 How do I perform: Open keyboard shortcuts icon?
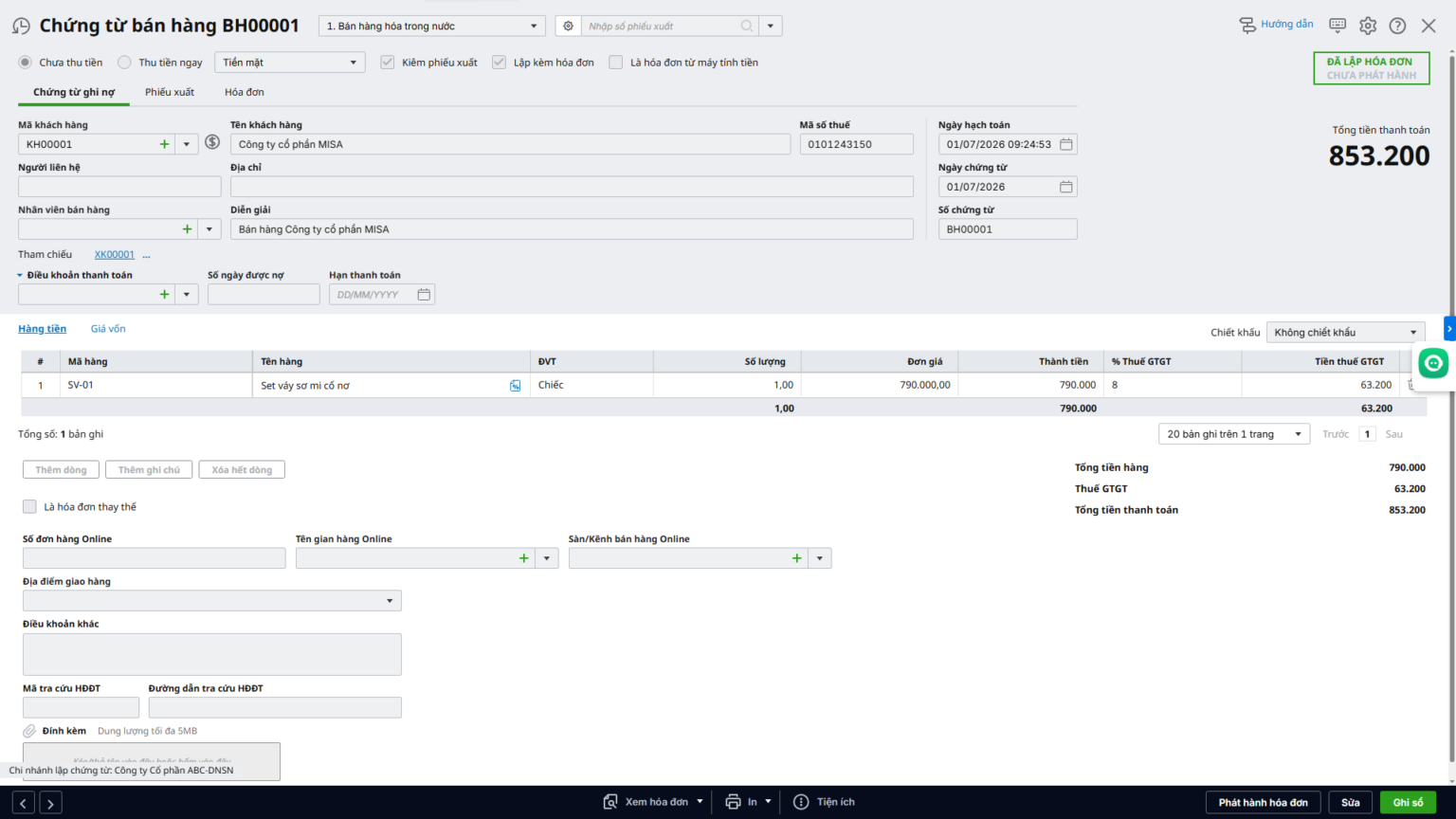tap(1338, 26)
